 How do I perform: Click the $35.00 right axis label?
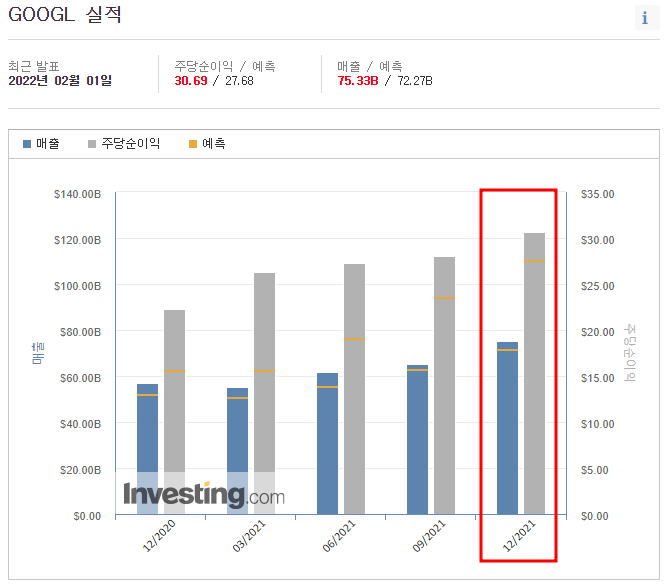pos(598,194)
